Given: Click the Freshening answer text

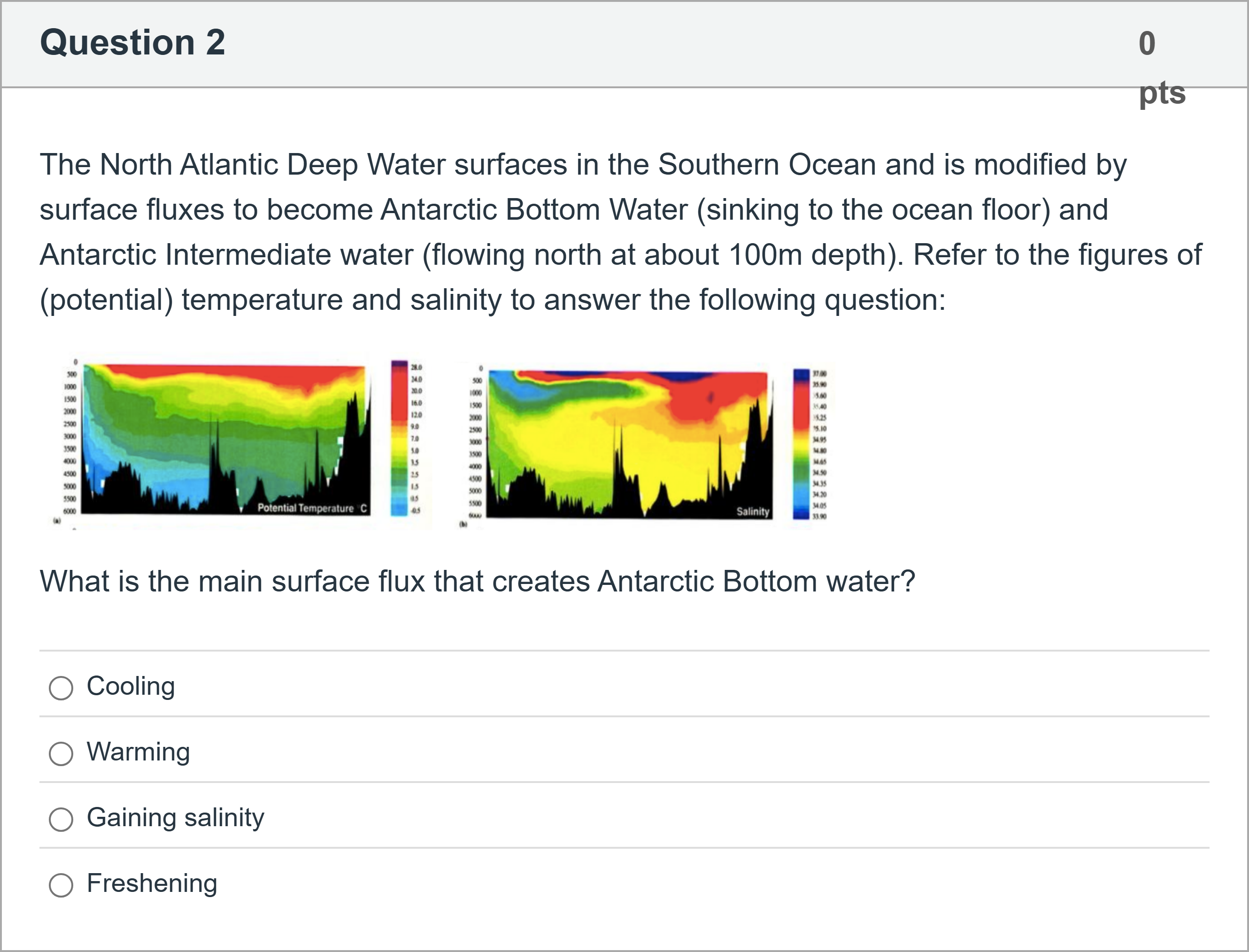Looking at the screenshot, I should click(152, 883).
